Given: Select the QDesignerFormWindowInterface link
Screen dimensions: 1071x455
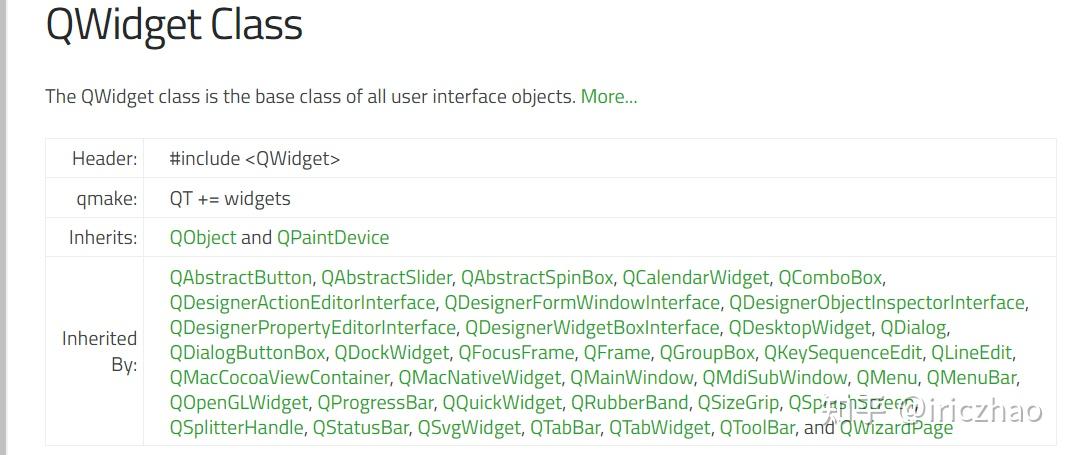Looking at the screenshot, I should (x=582, y=303).
